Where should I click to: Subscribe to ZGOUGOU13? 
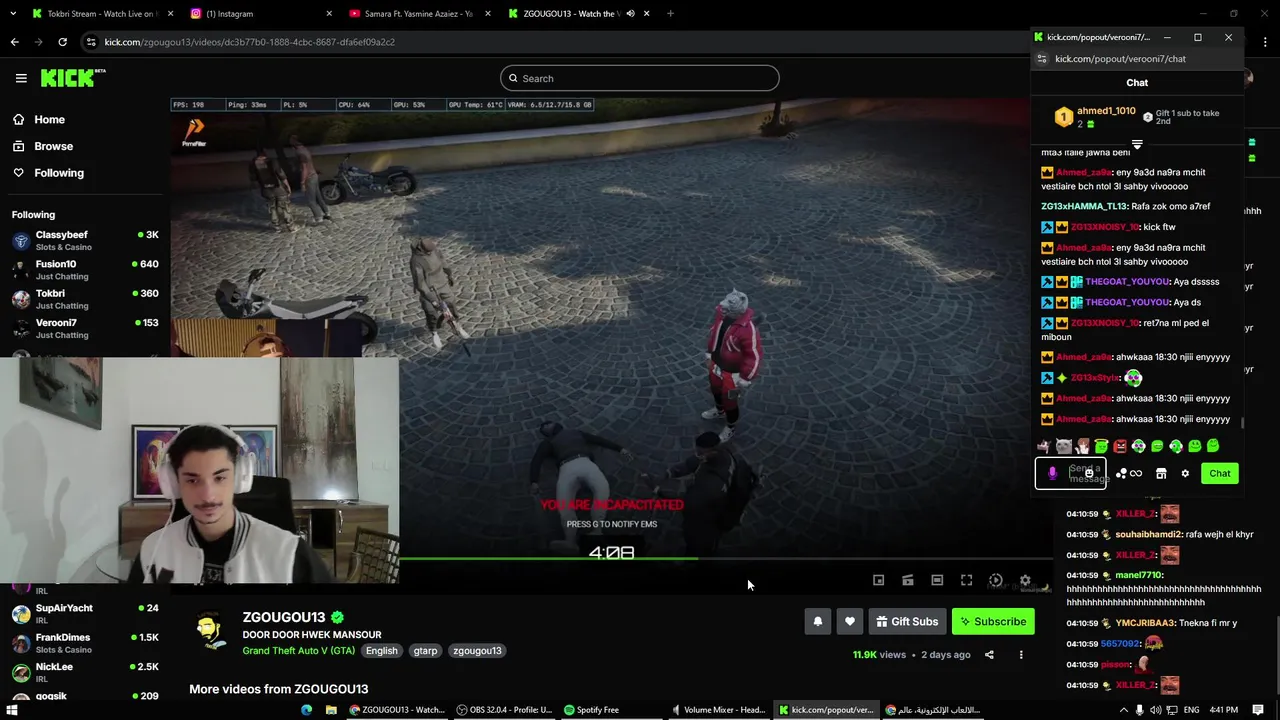click(993, 621)
